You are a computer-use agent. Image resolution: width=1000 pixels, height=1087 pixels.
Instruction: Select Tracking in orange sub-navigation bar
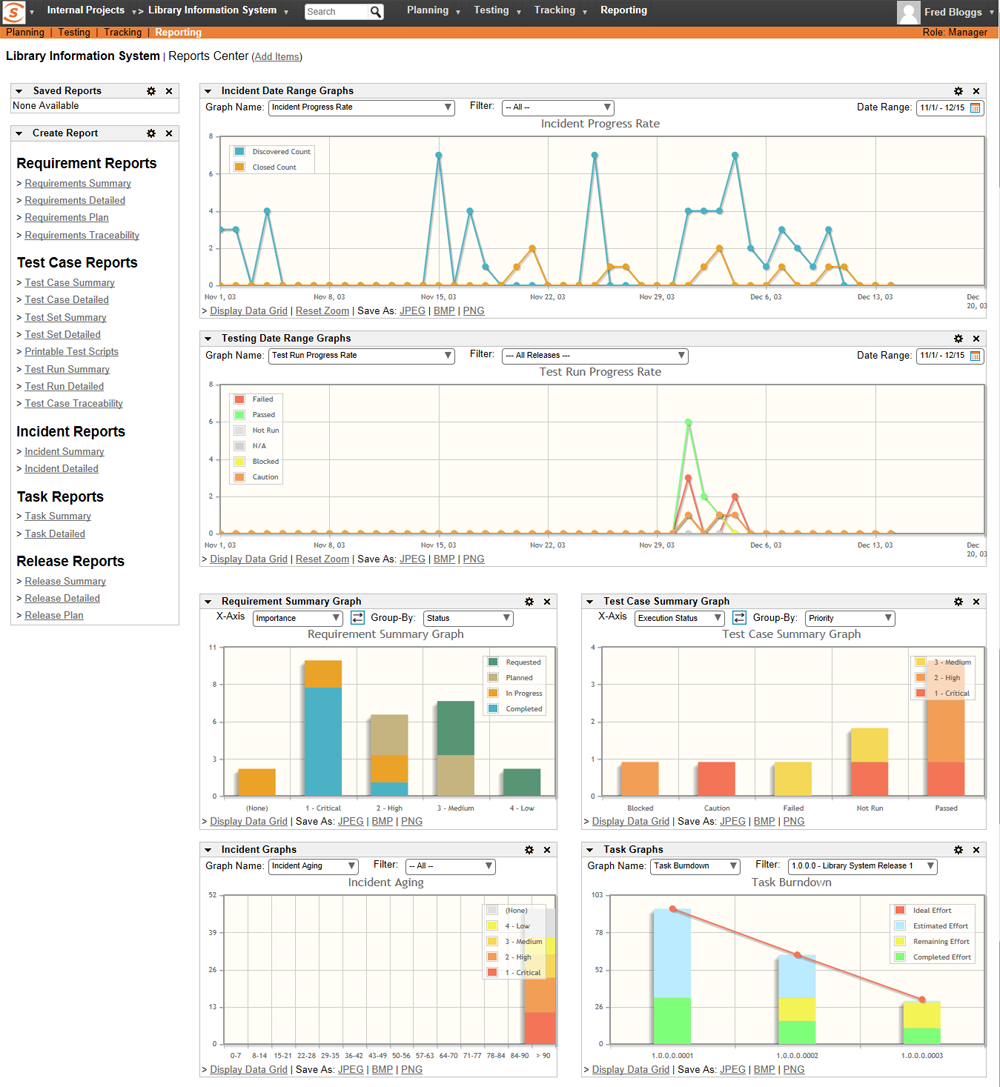coord(123,33)
